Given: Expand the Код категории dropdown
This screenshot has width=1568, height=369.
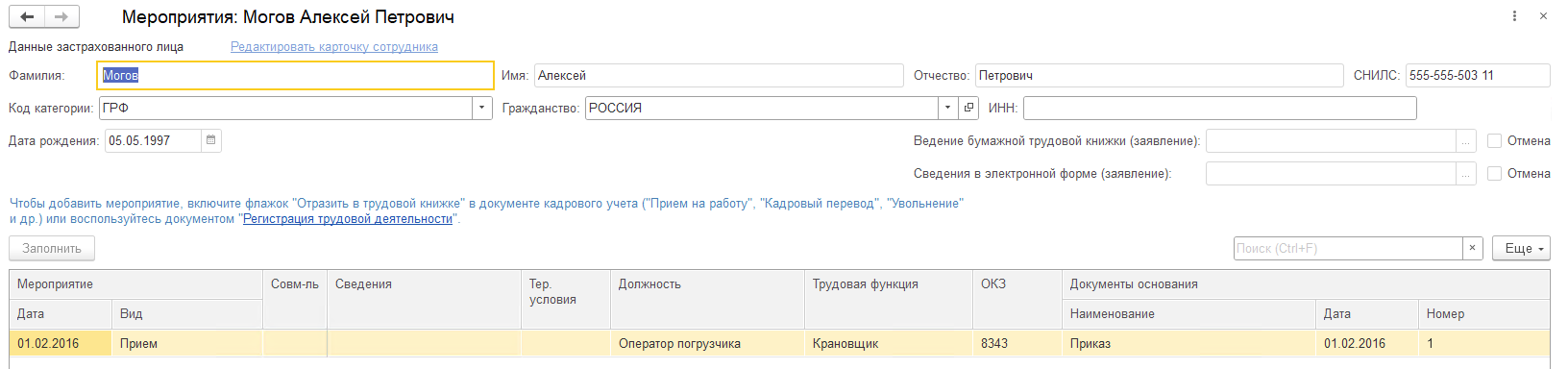Looking at the screenshot, I should coord(481,108).
